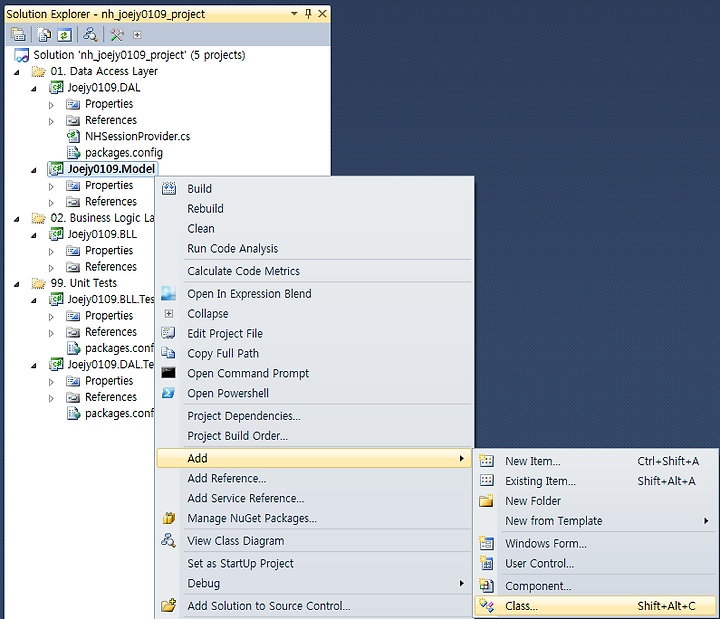Screen dimensions: 720x619
Task: Expand References under Joejy0109.BLL
Action: [51, 268]
